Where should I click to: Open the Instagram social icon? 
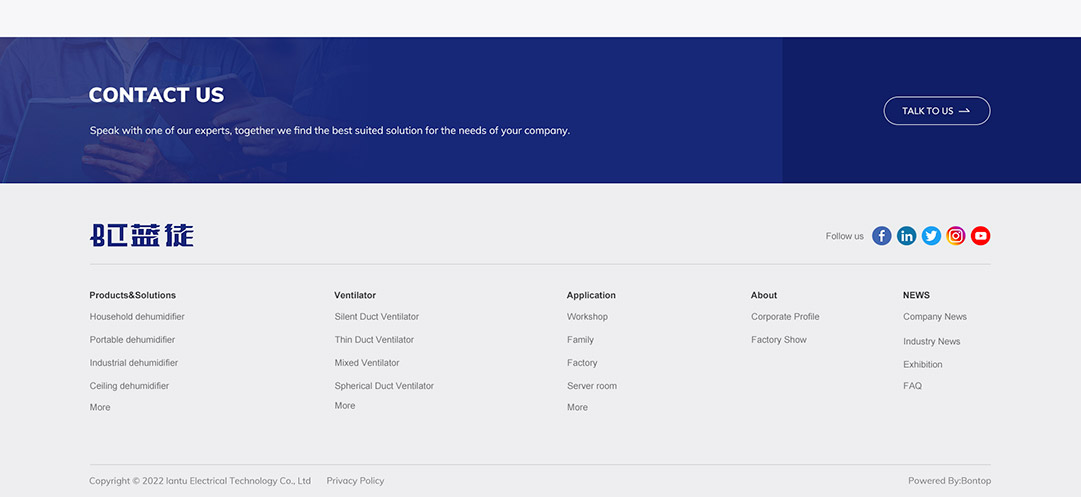tap(956, 236)
